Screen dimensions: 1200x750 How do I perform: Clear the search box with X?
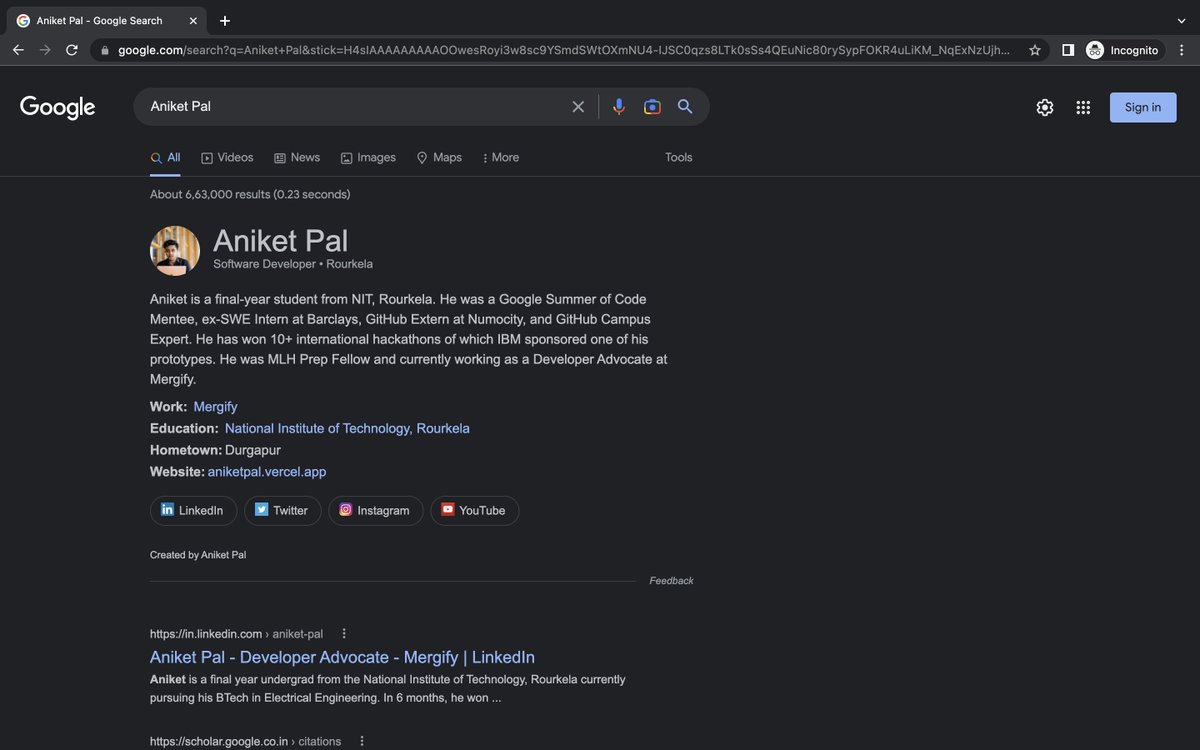coord(578,107)
